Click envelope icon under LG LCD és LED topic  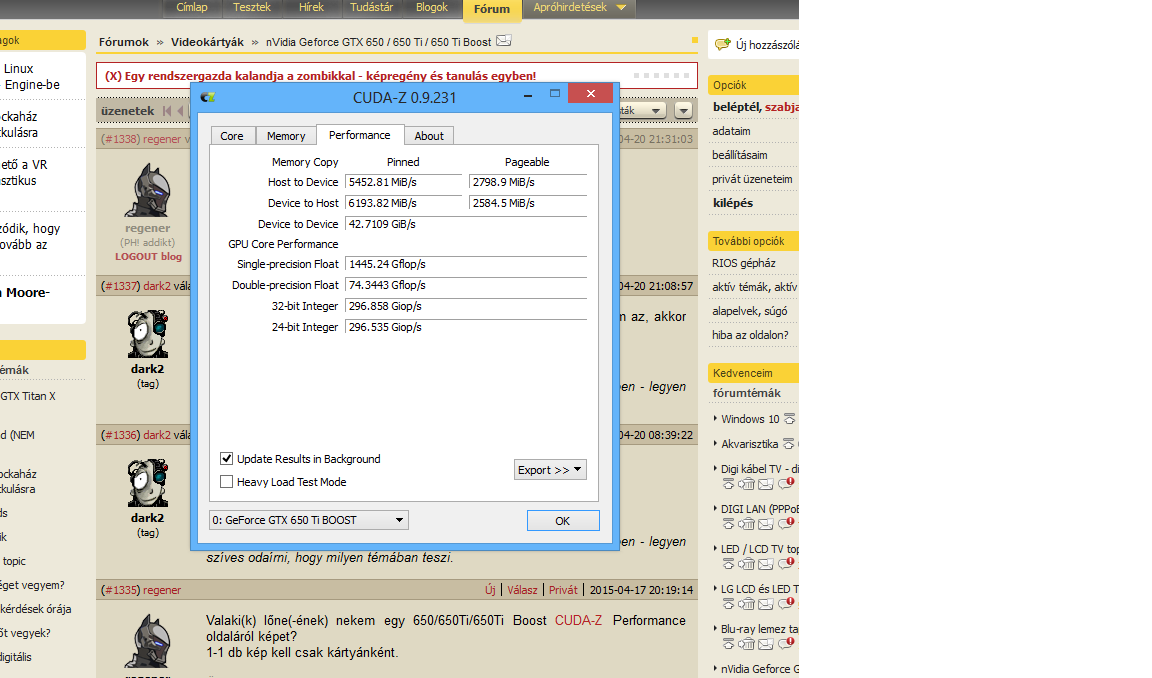[x=766, y=604]
